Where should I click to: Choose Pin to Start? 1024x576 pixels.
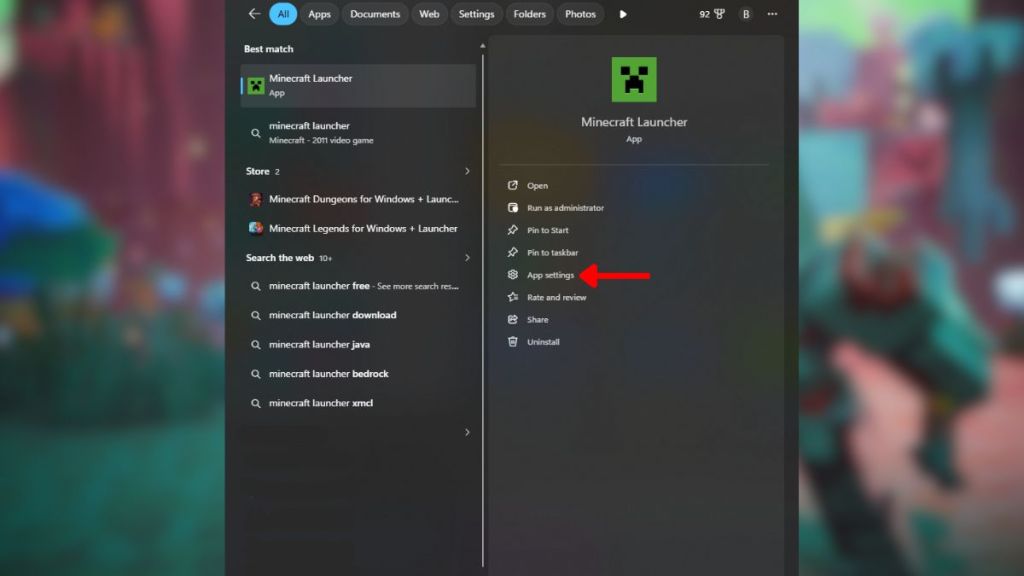(548, 231)
